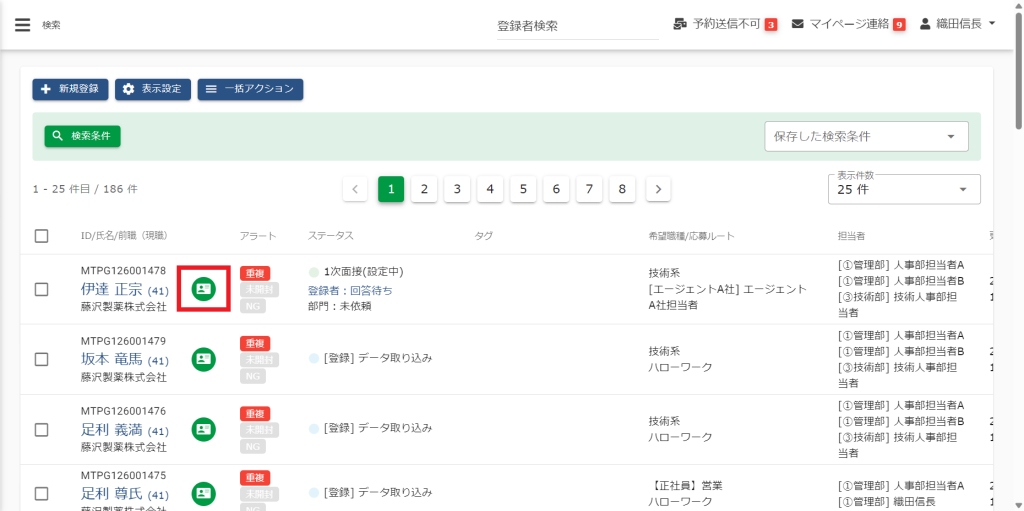Image resolution: width=1024 pixels, height=511 pixels.
Task: Check the box for 坂本 竜馬 row
Action: [41, 359]
